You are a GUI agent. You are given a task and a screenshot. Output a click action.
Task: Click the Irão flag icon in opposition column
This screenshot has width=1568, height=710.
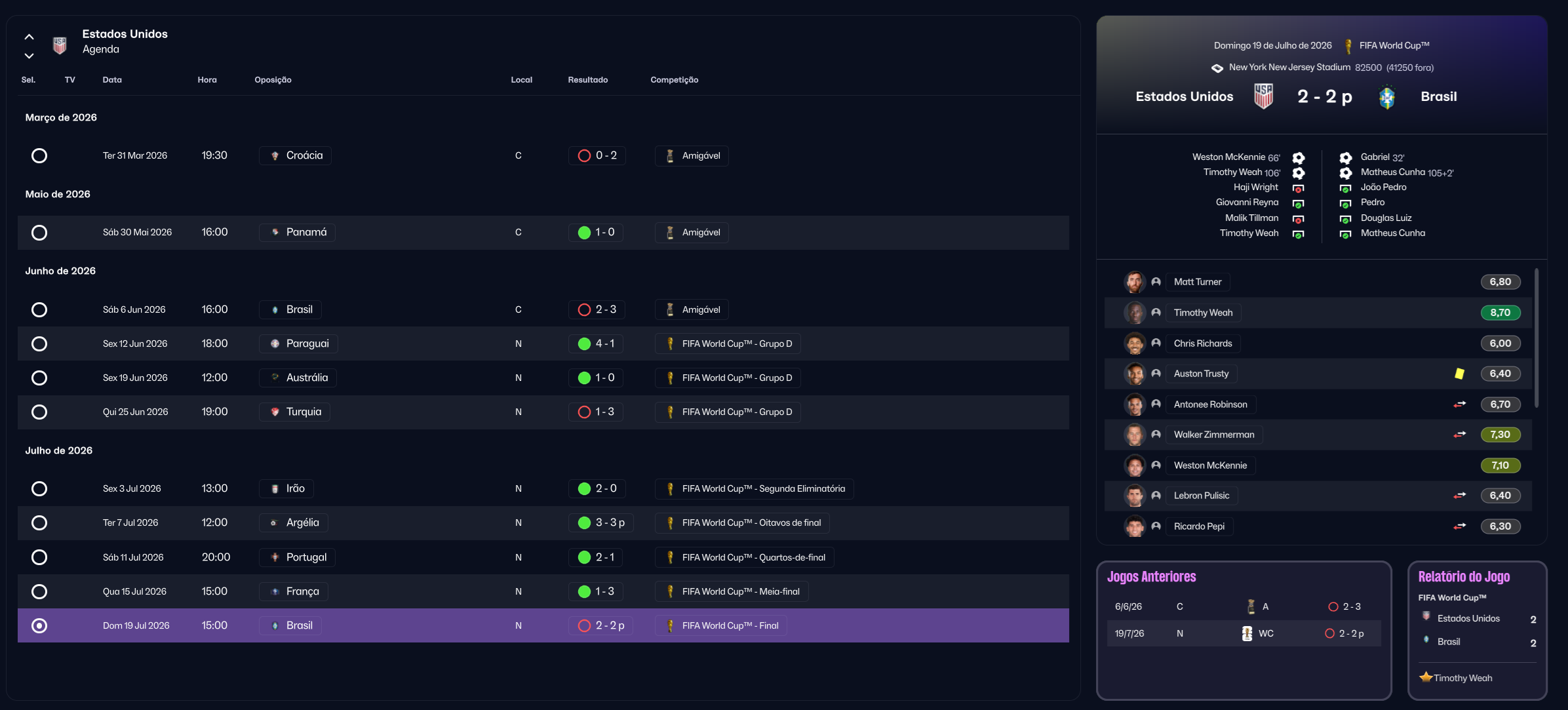275,489
